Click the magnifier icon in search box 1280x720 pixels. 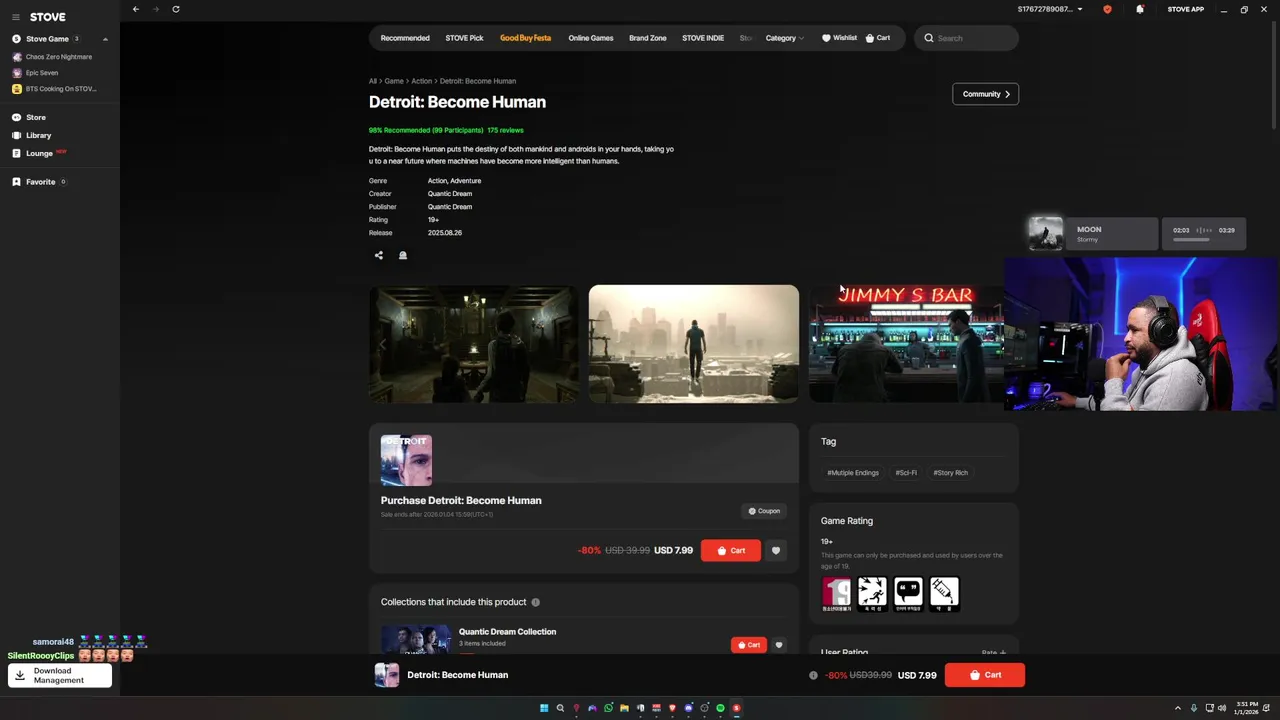click(x=929, y=38)
